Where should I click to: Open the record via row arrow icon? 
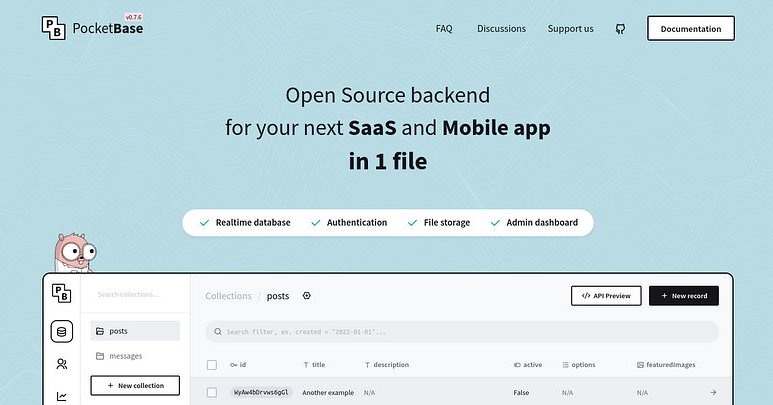pos(713,392)
